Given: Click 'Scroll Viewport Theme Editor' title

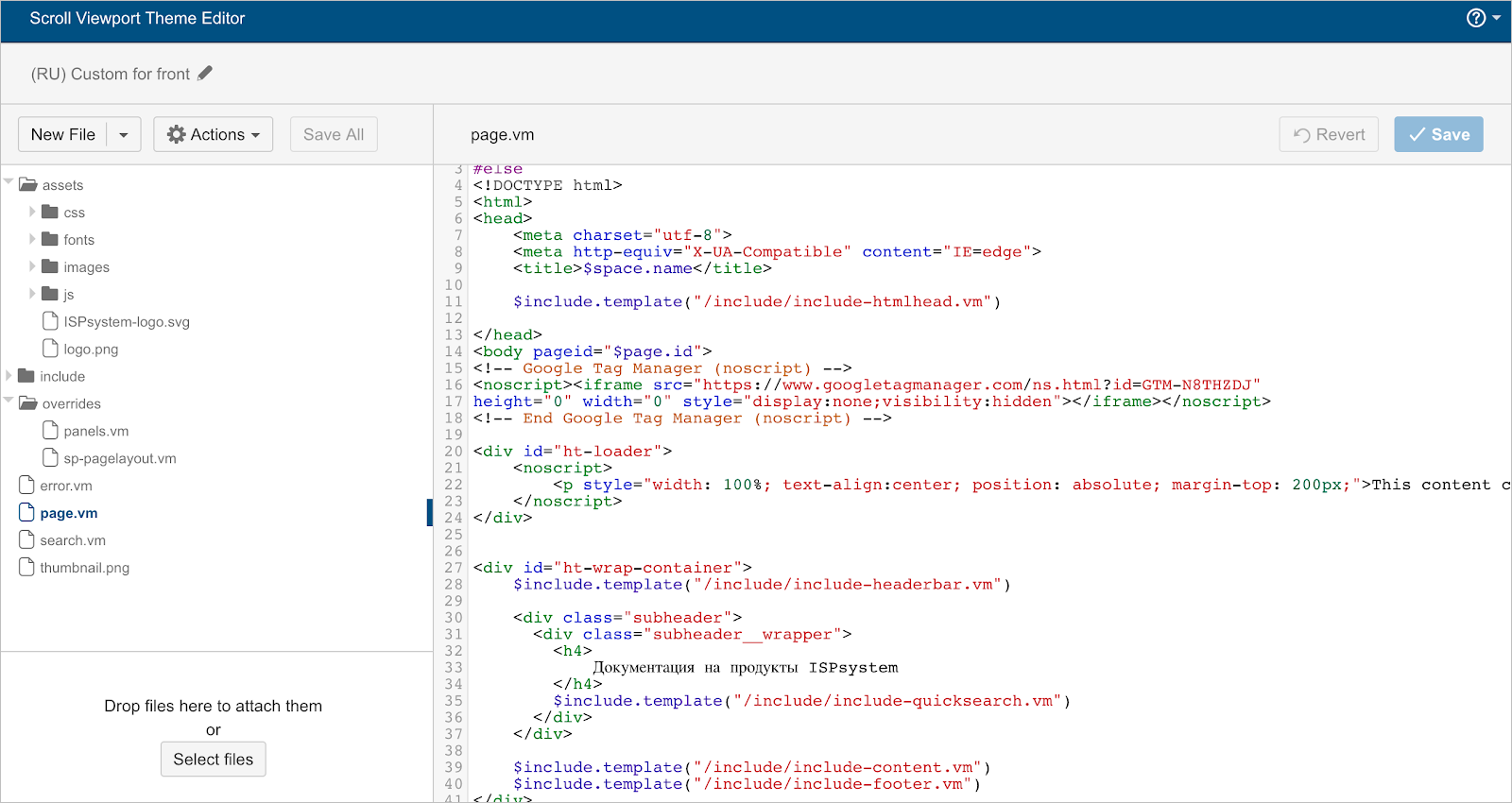Looking at the screenshot, I should (137, 18).
